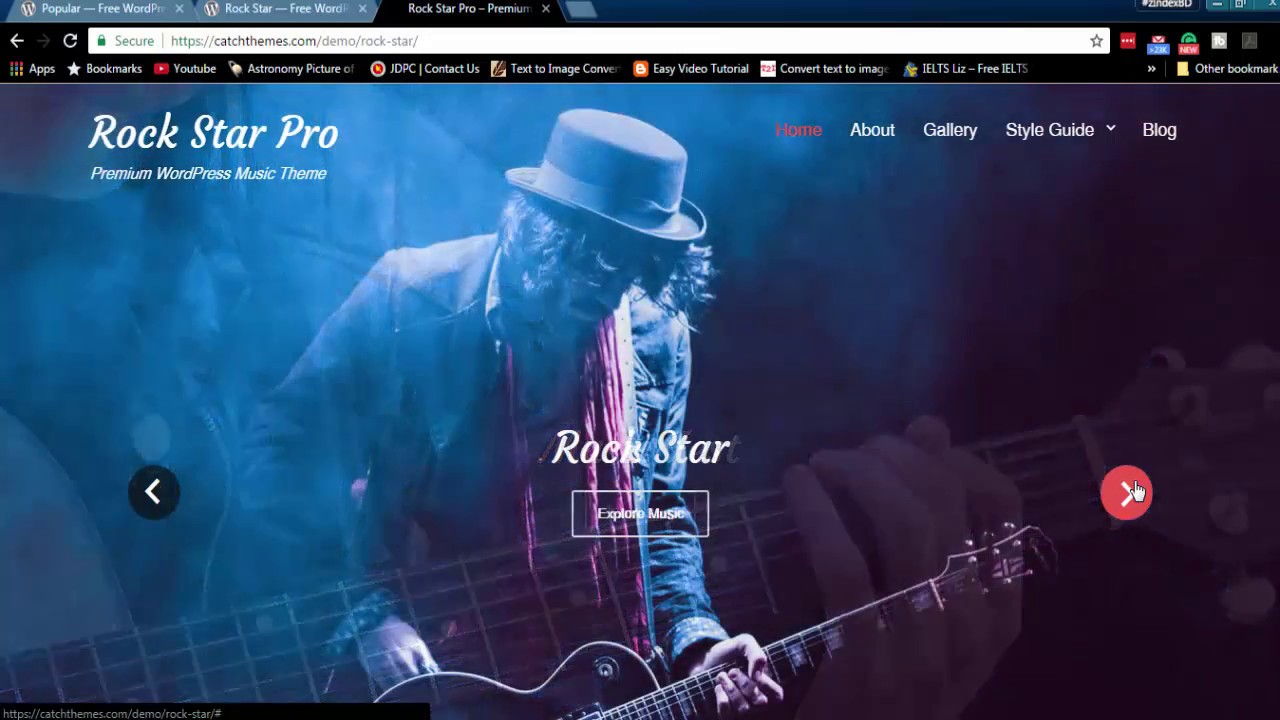Close the Popular tab
The height and width of the screenshot is (720, 1280).
[x=179, y=9]
